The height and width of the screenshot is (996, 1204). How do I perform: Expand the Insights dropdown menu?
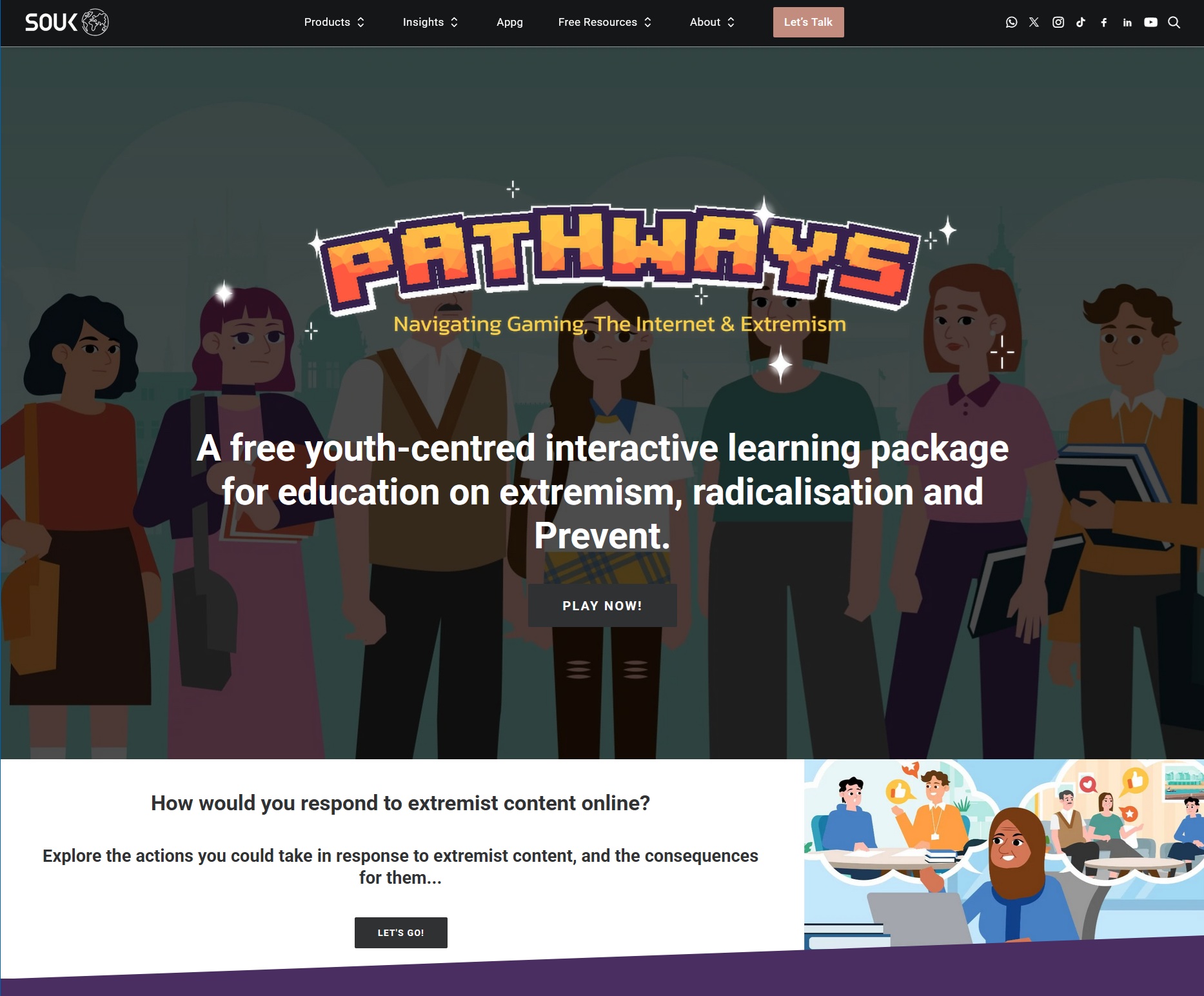431,23
